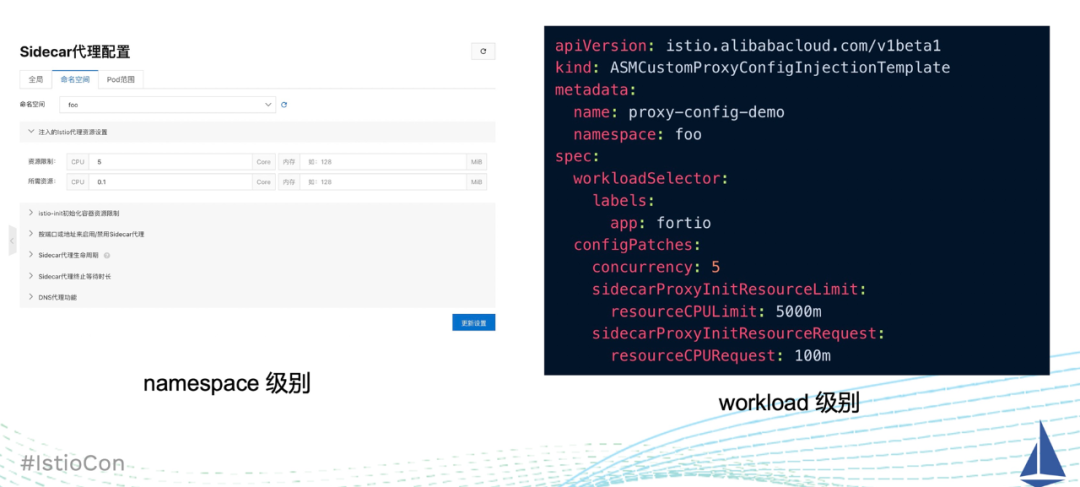This screenshot has height=487, width=1080.
Task: Click the "workload 级别" caption
Action: coord(789,402)
